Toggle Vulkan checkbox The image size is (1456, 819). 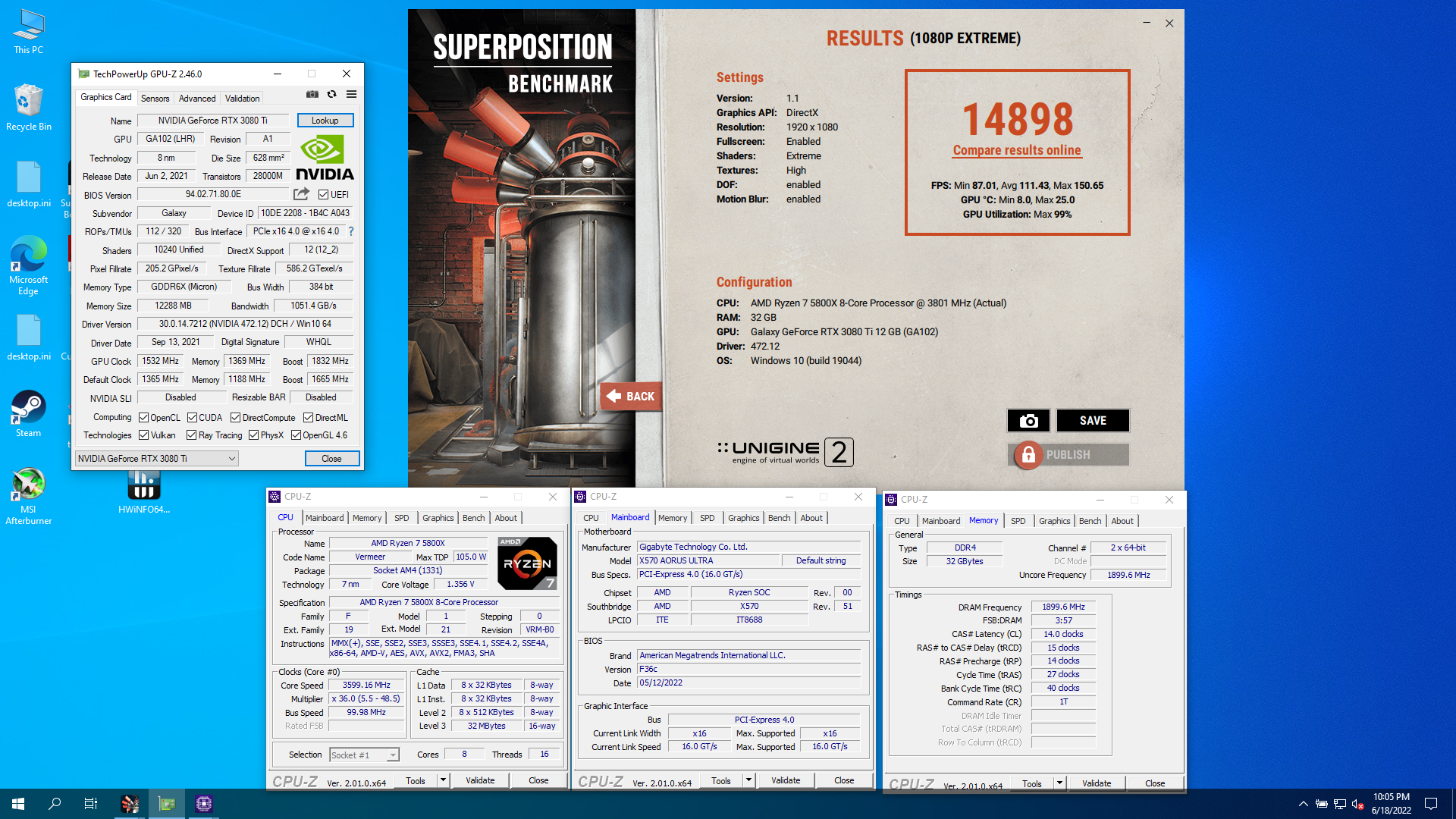(143, 435)
